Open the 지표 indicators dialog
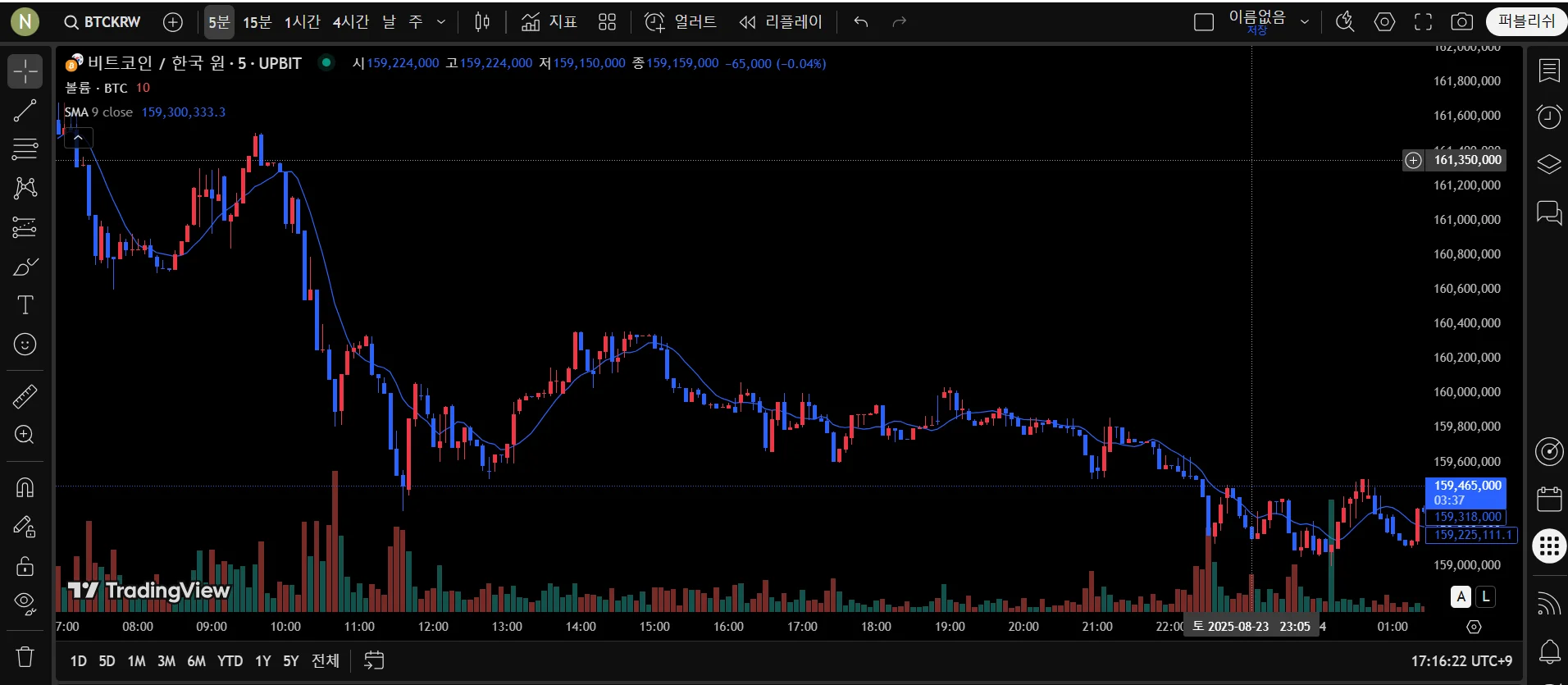 [549, 22]
